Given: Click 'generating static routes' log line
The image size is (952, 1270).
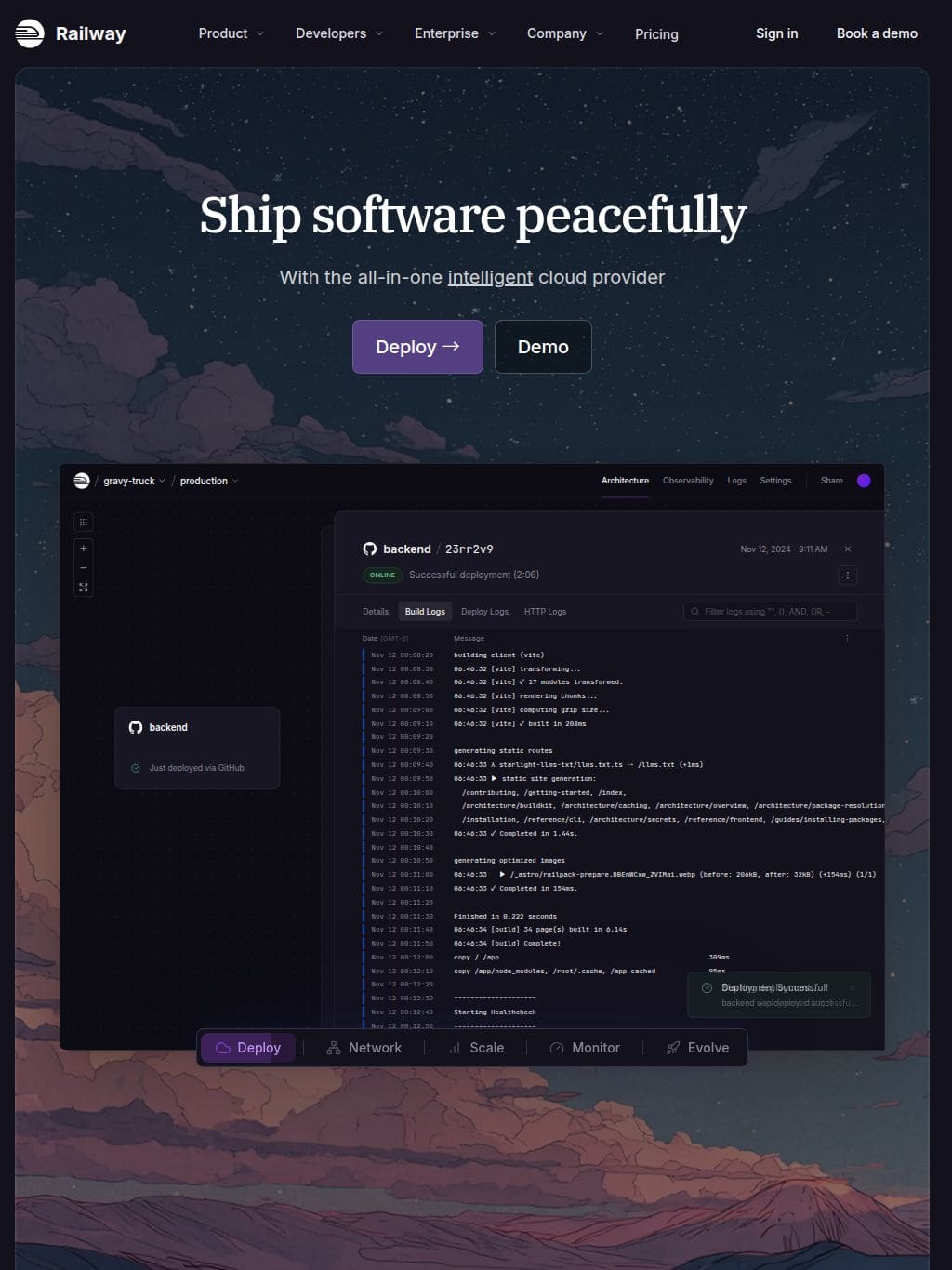Looking at the screenshot, I should (503, 751).
